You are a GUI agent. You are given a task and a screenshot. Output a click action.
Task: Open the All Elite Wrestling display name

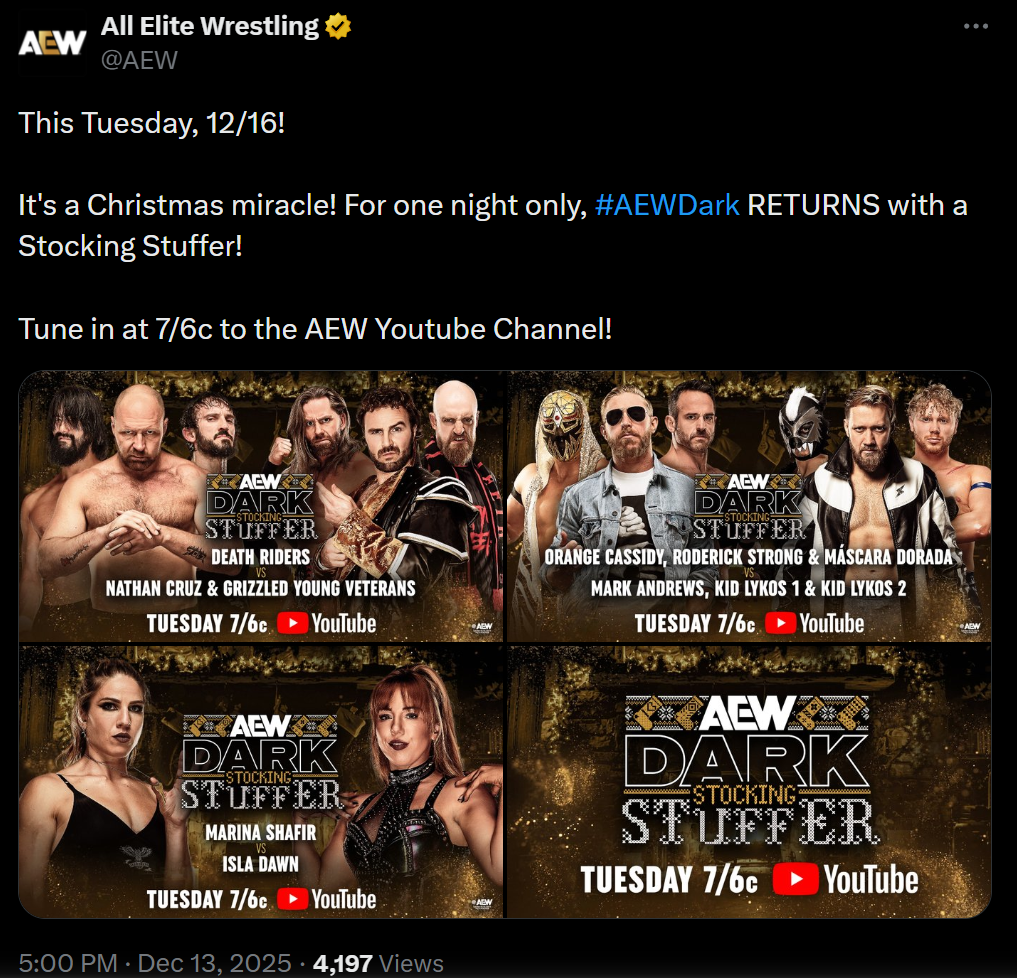click(x=209, y=27)
